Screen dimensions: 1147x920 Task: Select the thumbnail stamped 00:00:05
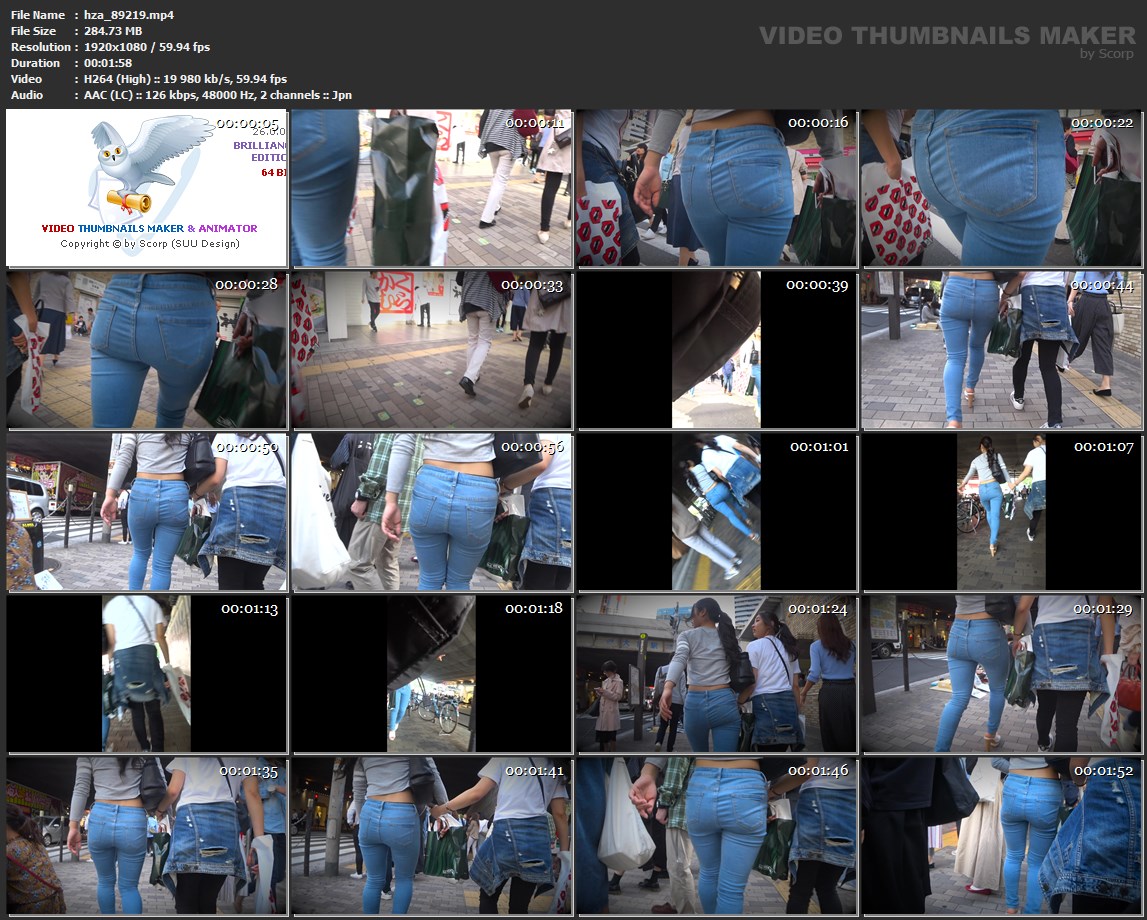(x=147, y=188)
